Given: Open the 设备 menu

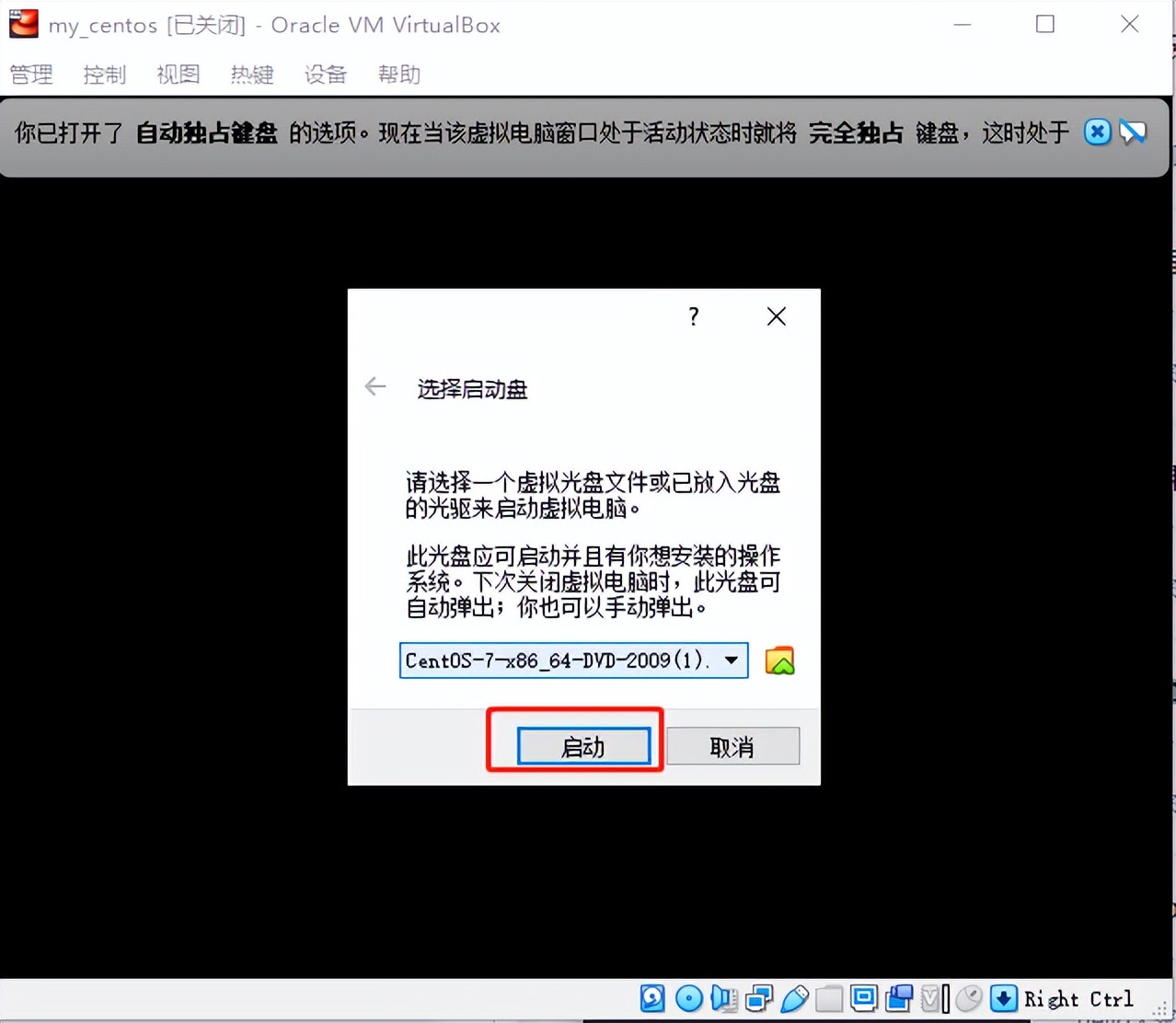Looking at the screenshot, I should pos(325,75).
